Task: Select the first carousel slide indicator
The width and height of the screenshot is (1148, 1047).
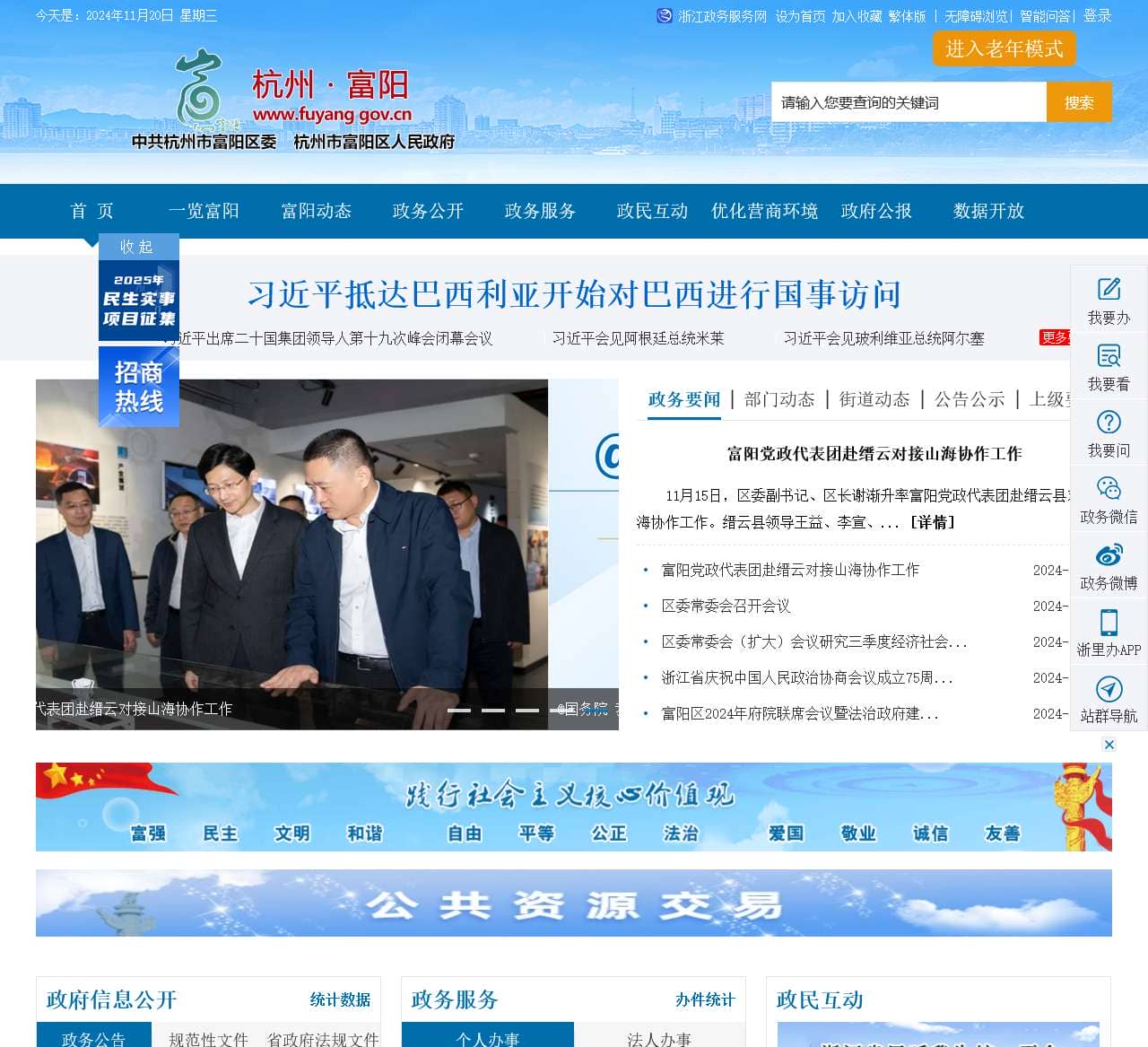Action: (x=459, y=710)
